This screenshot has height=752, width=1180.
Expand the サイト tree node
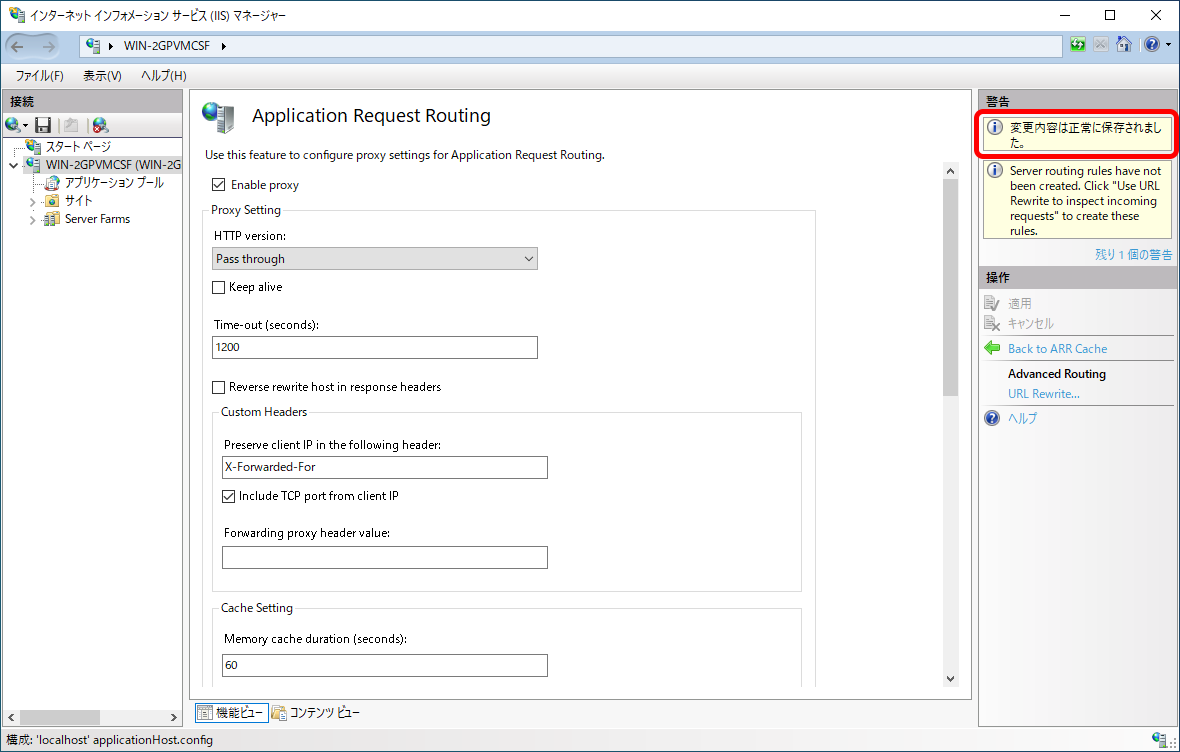[32, 202]
